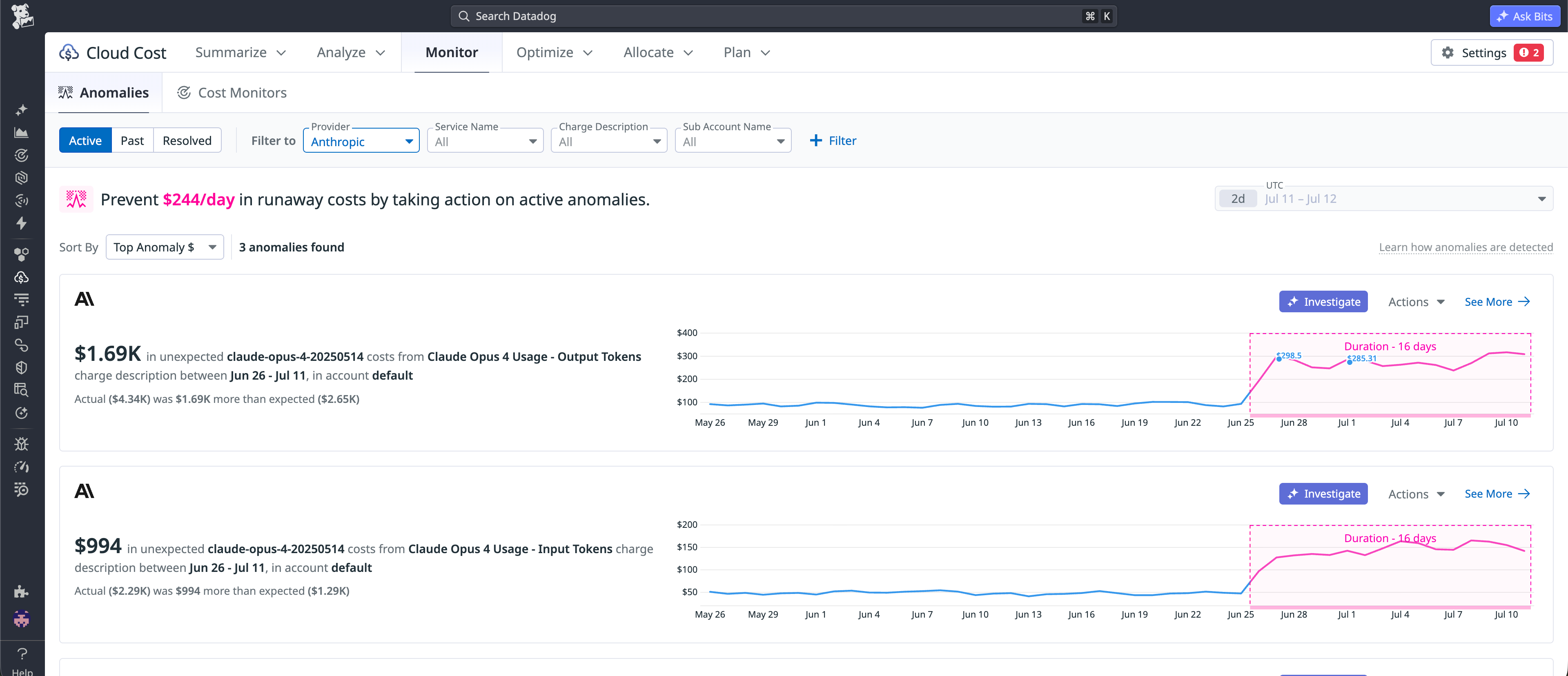Open the speed gauge icon in the sidebar
The height and width of the screenshot is (676, 1568).
21,467
